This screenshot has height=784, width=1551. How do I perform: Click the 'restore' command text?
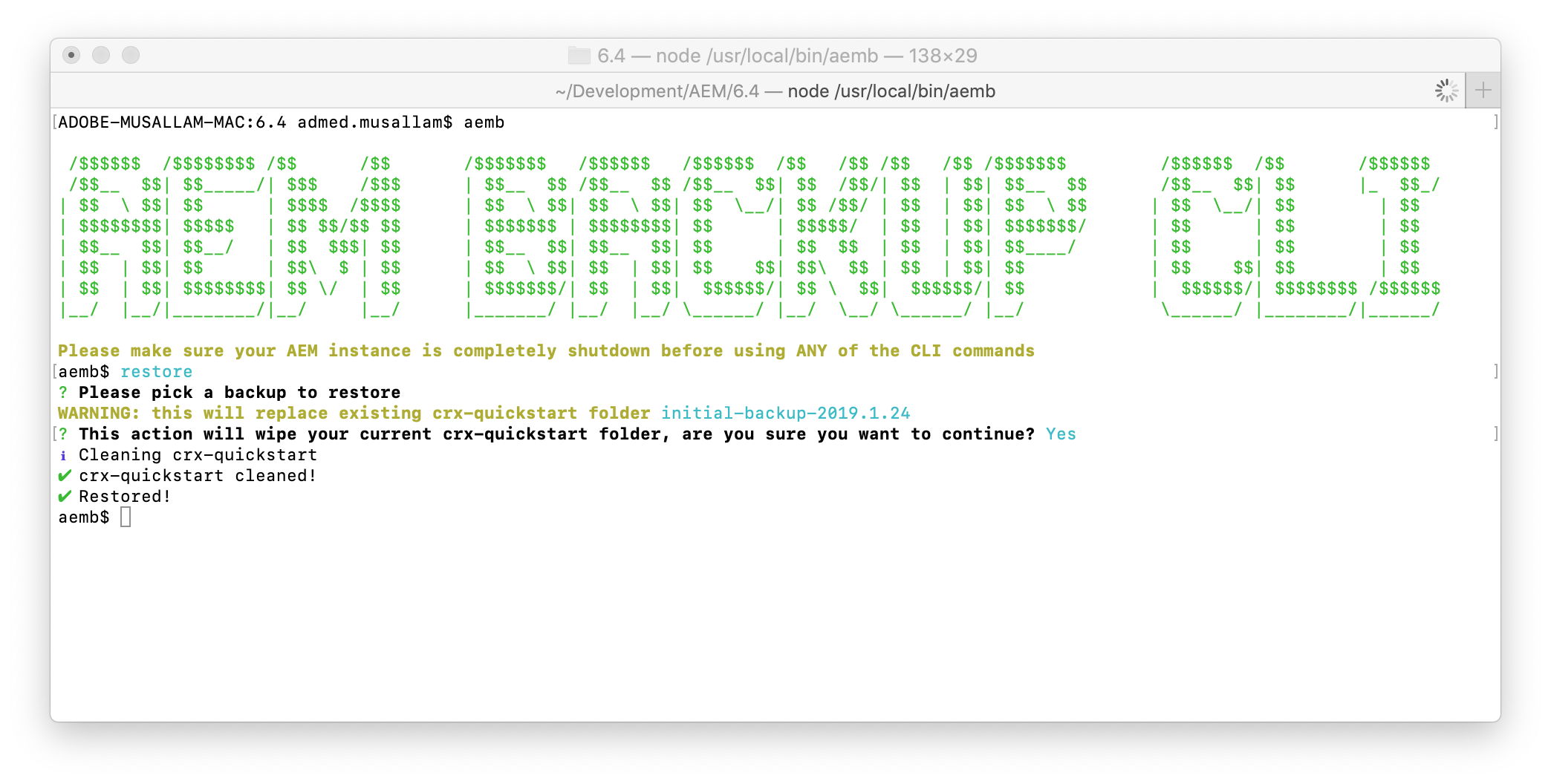156,371
